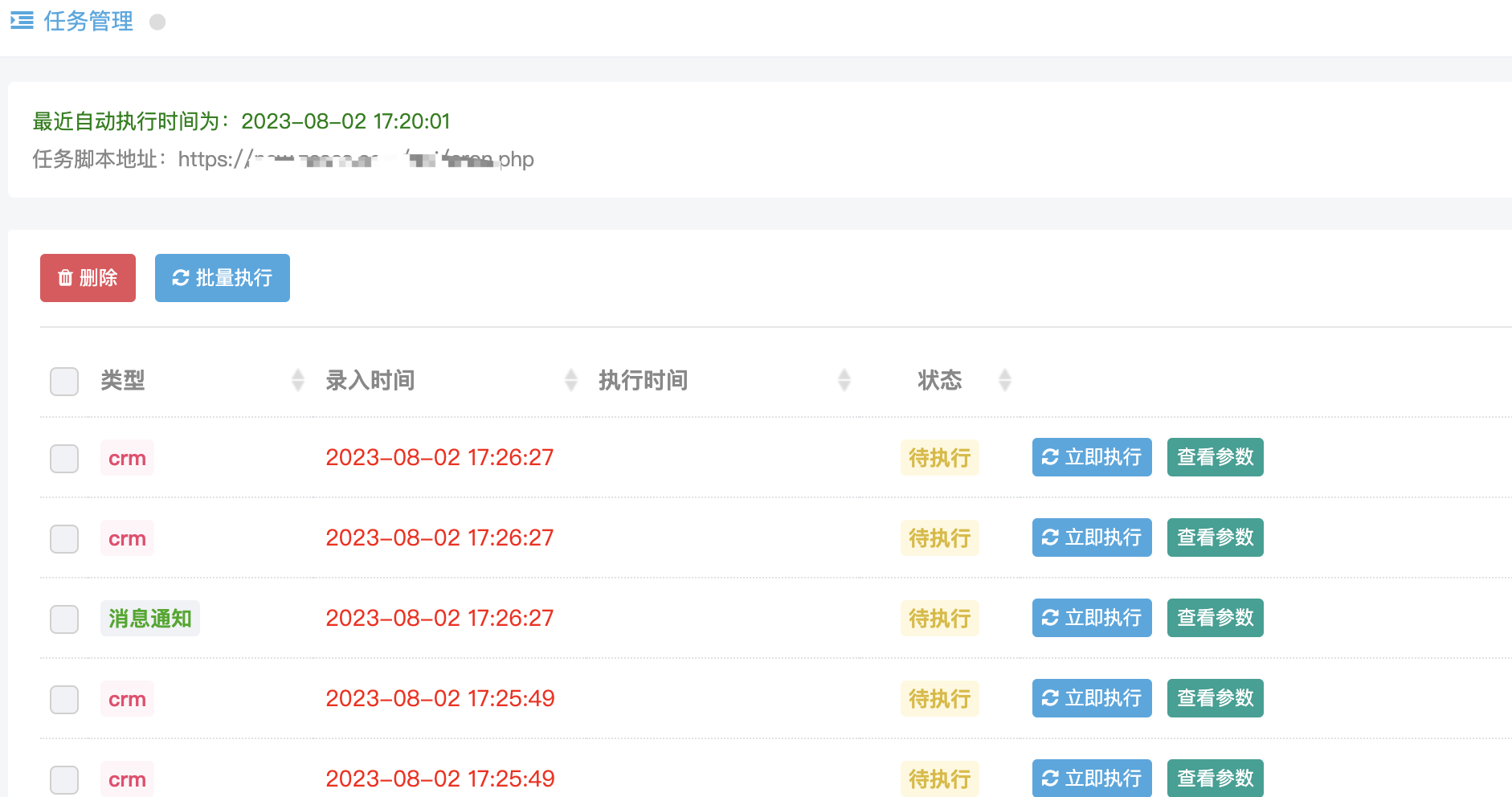Click 立即执行 in the first 17:25:49 row
The height and width of the screenshot is (797, 1512).
pos(1092,698)
